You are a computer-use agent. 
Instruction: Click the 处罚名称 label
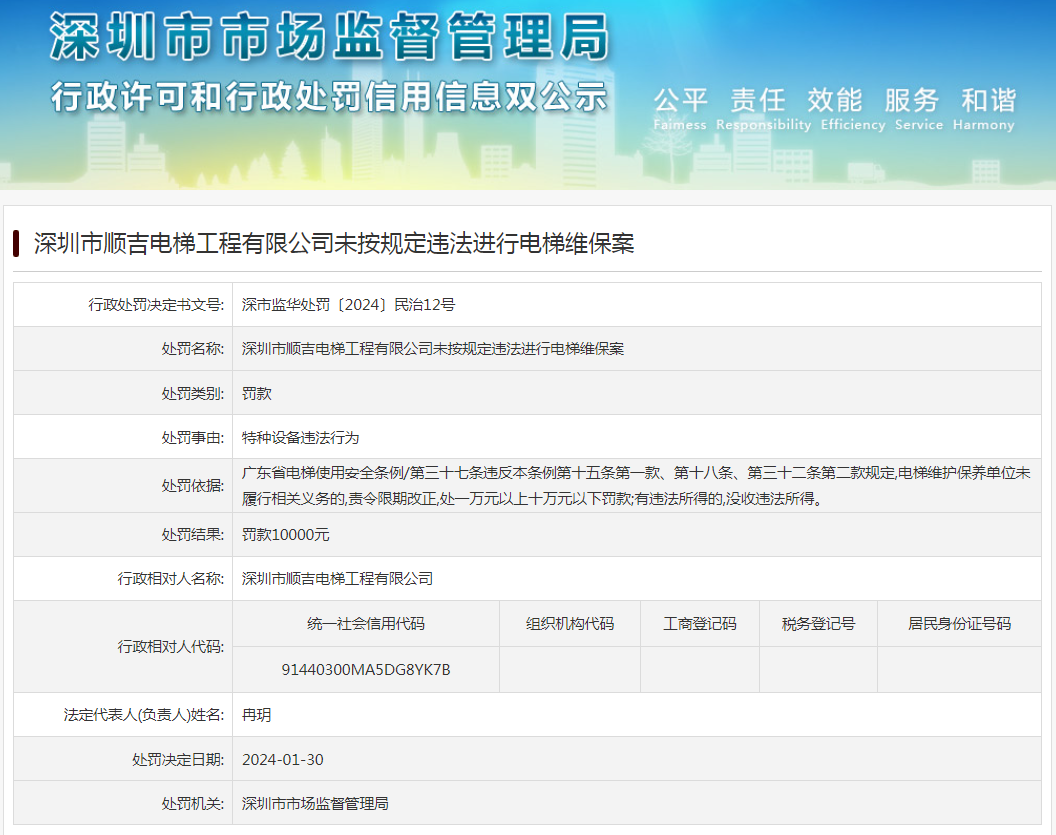click(x=193, y=349)
